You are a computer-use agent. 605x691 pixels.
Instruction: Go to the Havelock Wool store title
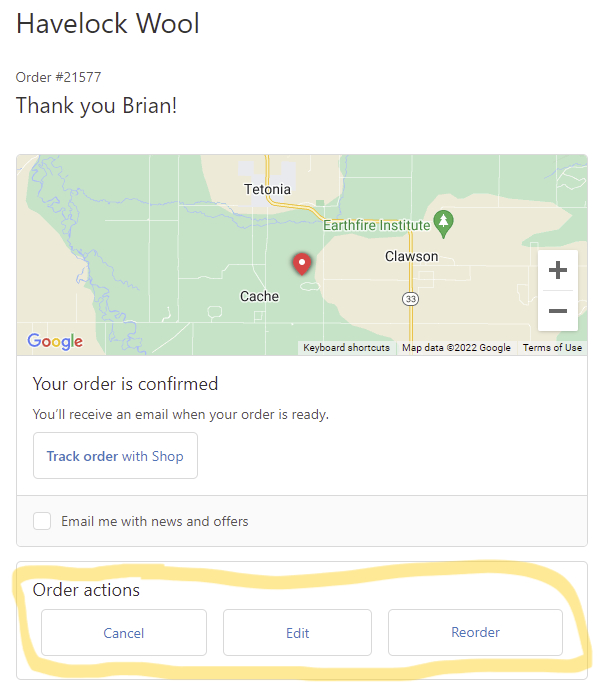[x=108, y=24]
